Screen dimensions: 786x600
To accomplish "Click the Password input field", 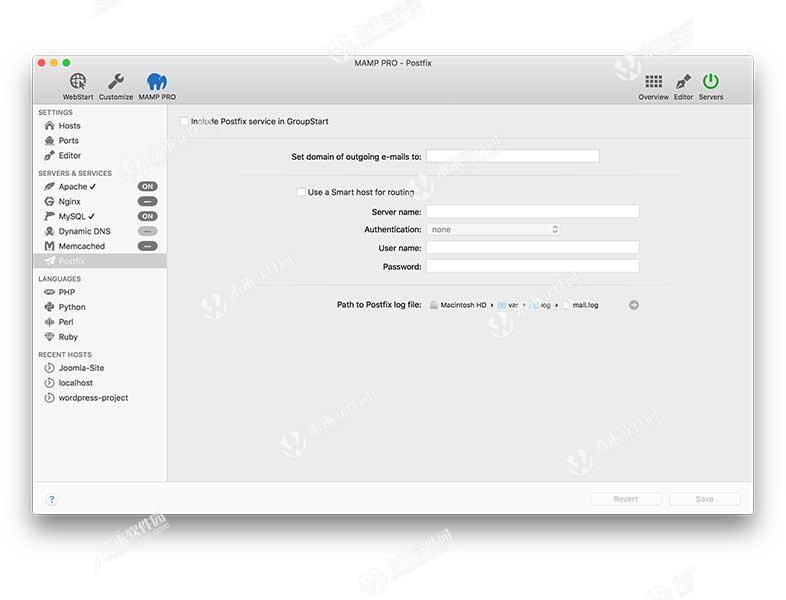I will [533, 266].
